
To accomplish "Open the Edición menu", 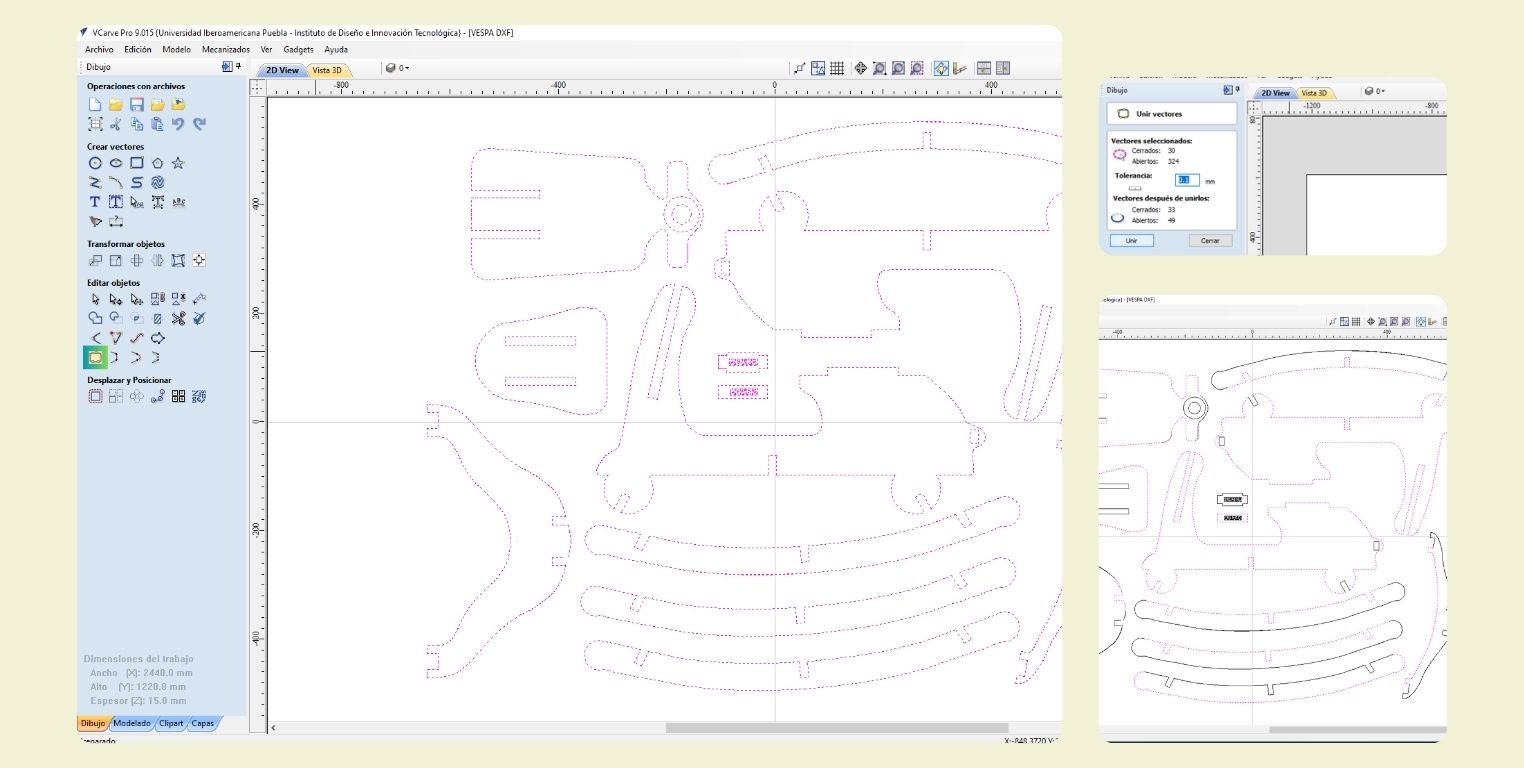I will (138, 49).
